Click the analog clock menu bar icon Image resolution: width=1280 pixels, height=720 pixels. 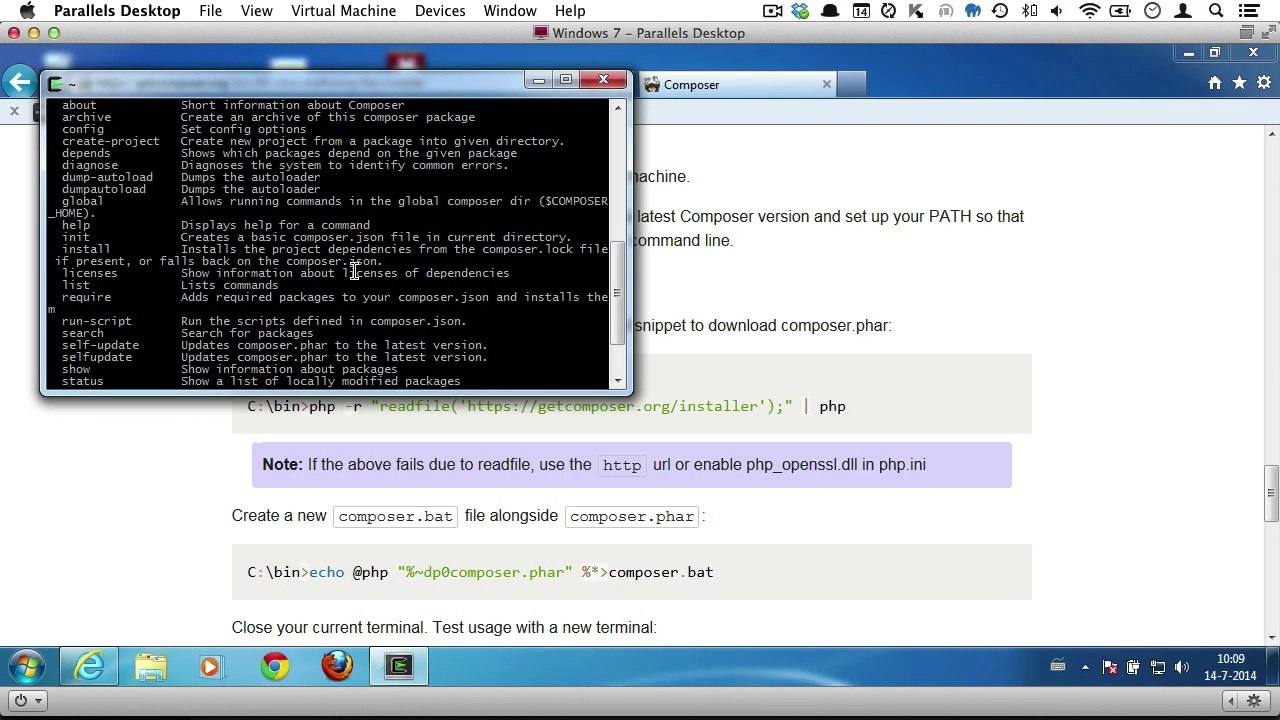[x=1153, y=11]
